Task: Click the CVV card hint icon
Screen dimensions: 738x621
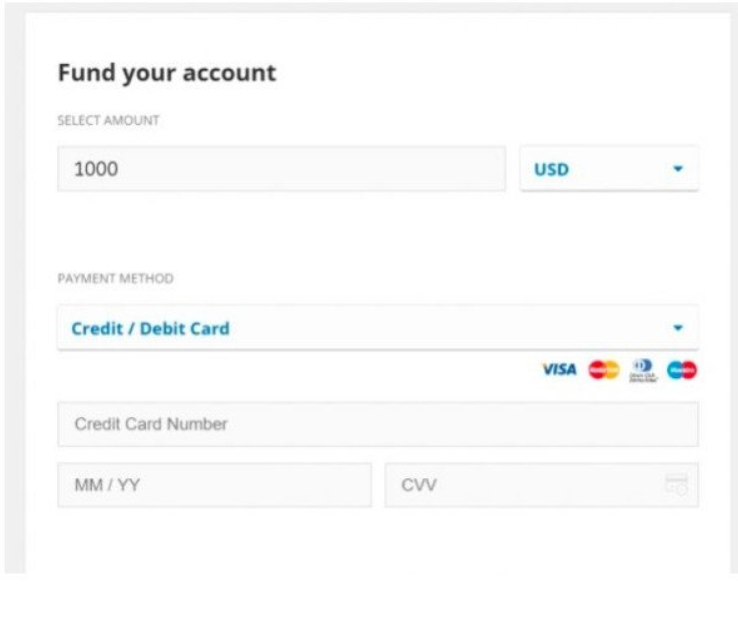Action: coord(676,485)
